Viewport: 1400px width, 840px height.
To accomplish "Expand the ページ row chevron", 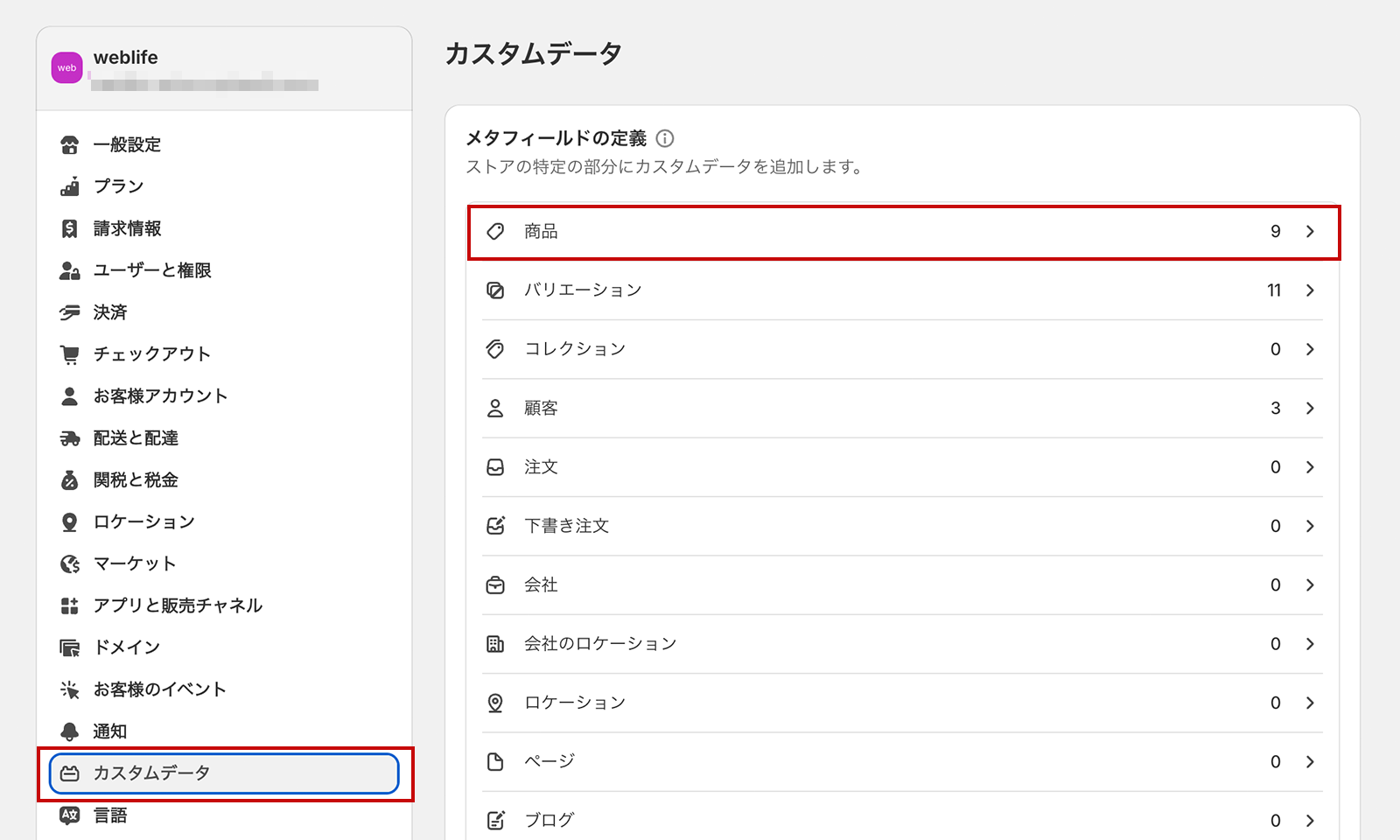I will (1310, 762).
